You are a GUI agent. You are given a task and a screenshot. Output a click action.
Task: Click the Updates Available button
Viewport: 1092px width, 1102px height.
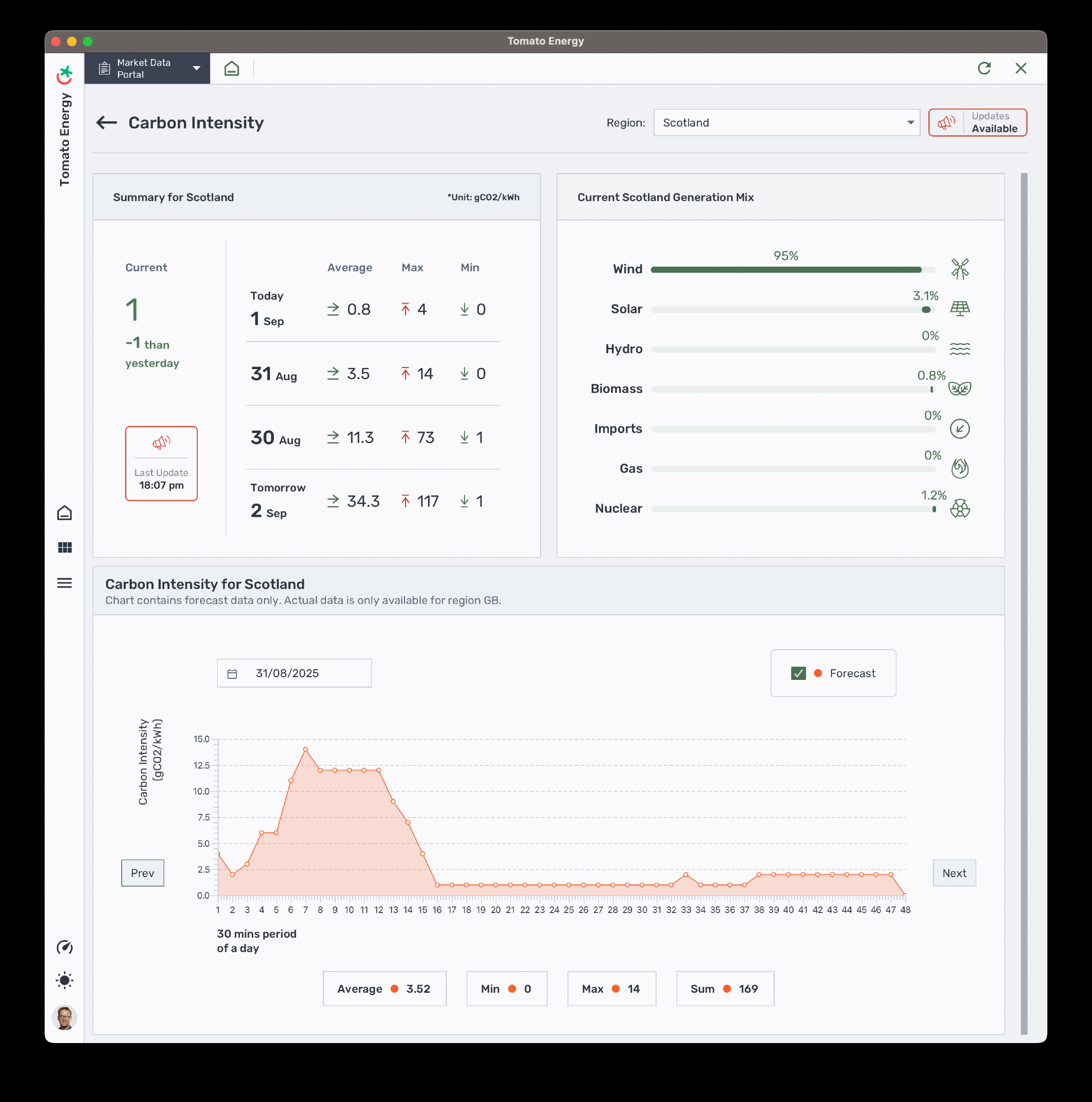click(x=977, y=123)
